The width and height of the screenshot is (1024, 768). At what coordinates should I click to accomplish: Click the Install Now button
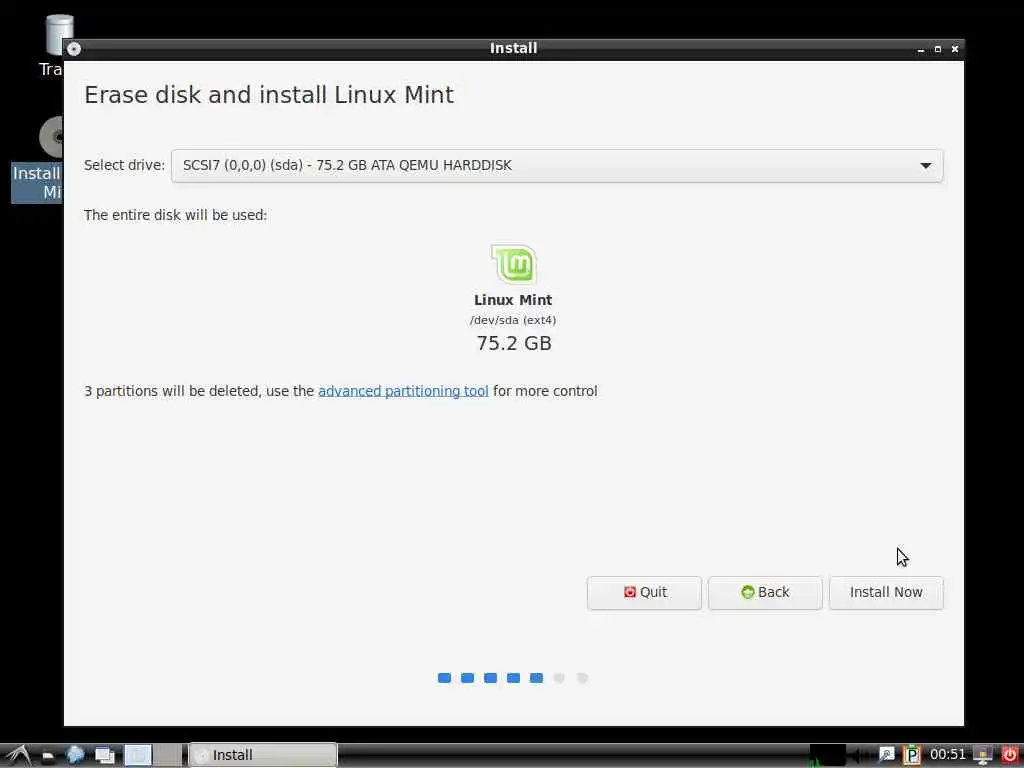pos(886,592)
